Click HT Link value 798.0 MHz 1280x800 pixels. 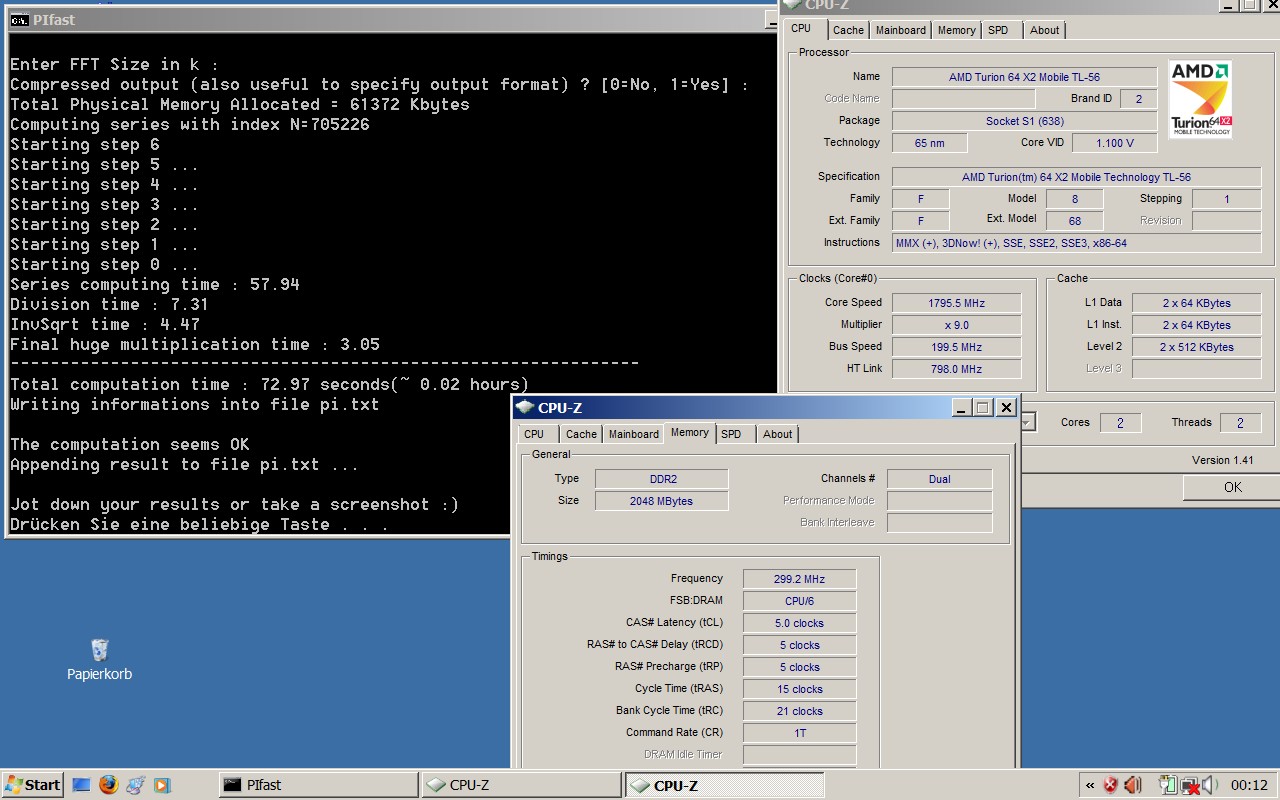(955, 369)
